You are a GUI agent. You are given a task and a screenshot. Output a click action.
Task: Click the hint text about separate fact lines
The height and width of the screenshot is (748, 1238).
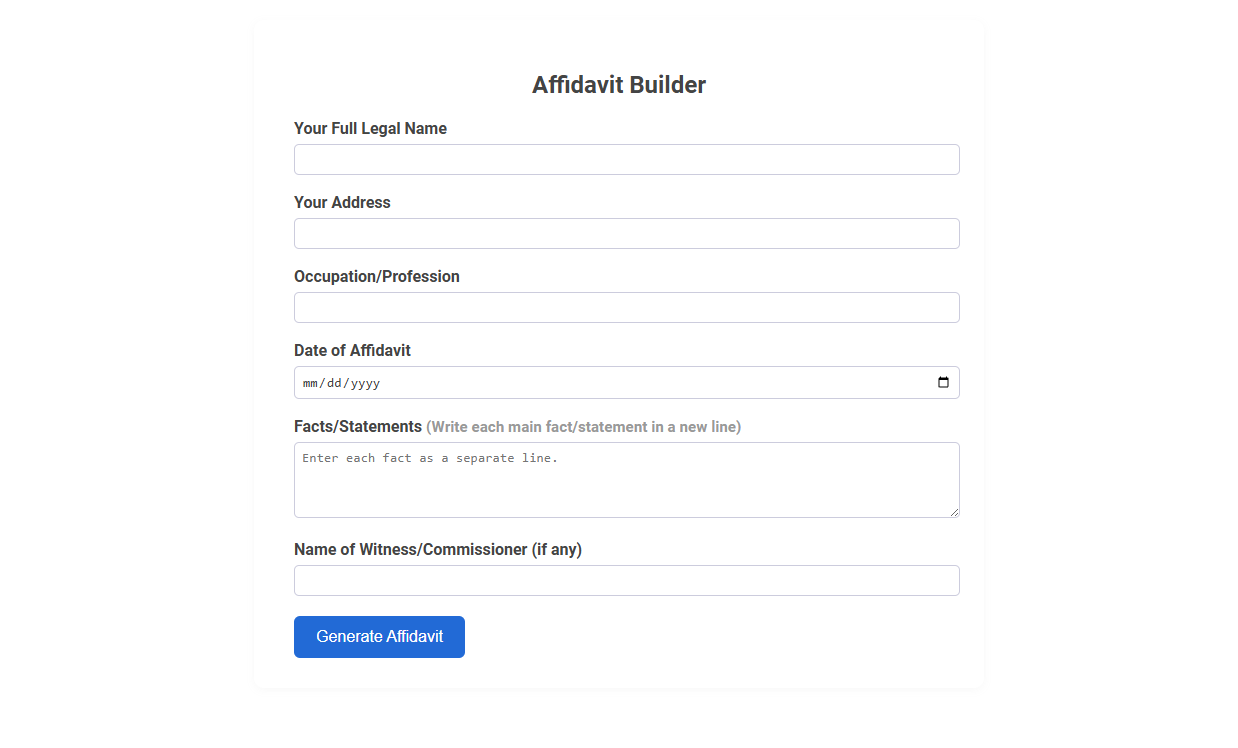pos(583,426)
